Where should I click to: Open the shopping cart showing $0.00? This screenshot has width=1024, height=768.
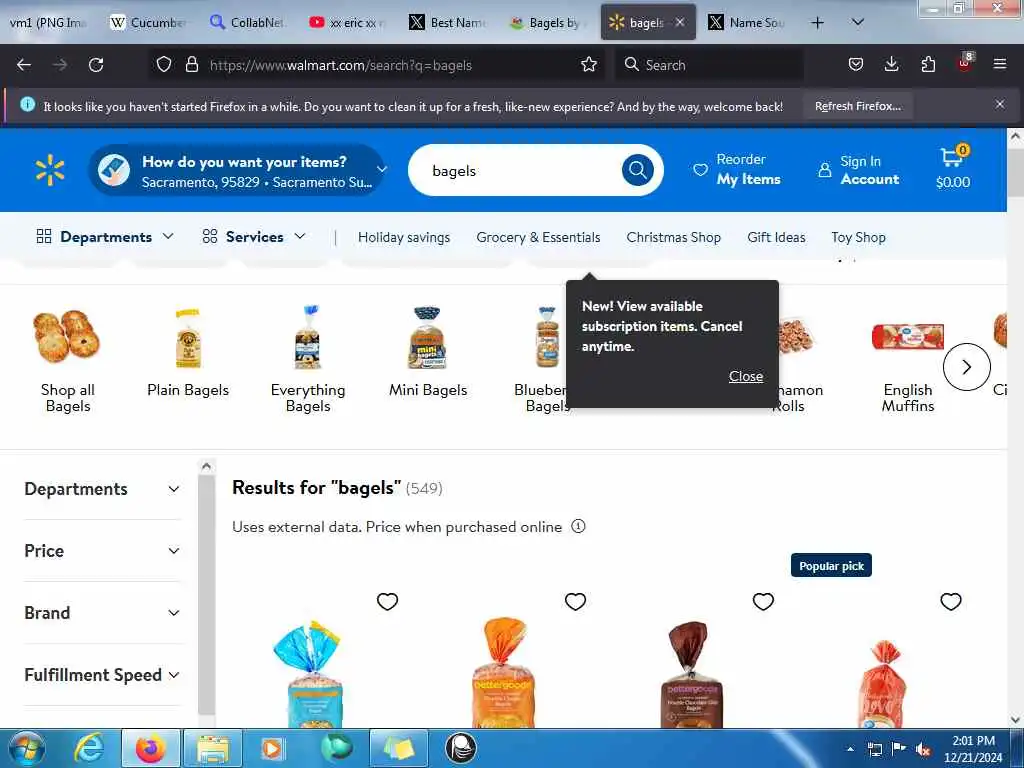(953, 168)
